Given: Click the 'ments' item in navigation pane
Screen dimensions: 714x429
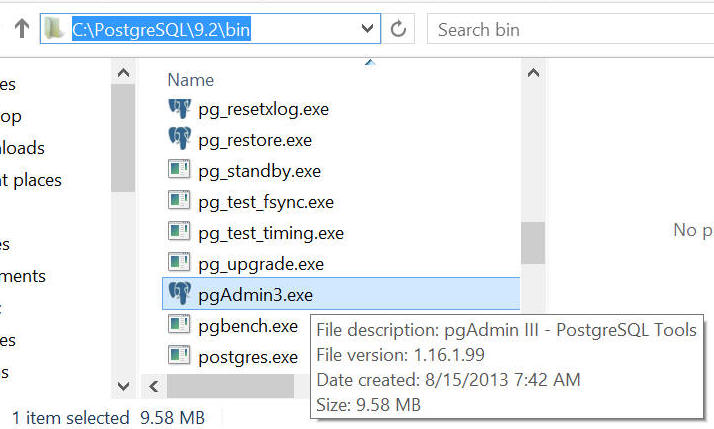Looking at the screenshot, I should pyautogui.click(x=23, y=276).
